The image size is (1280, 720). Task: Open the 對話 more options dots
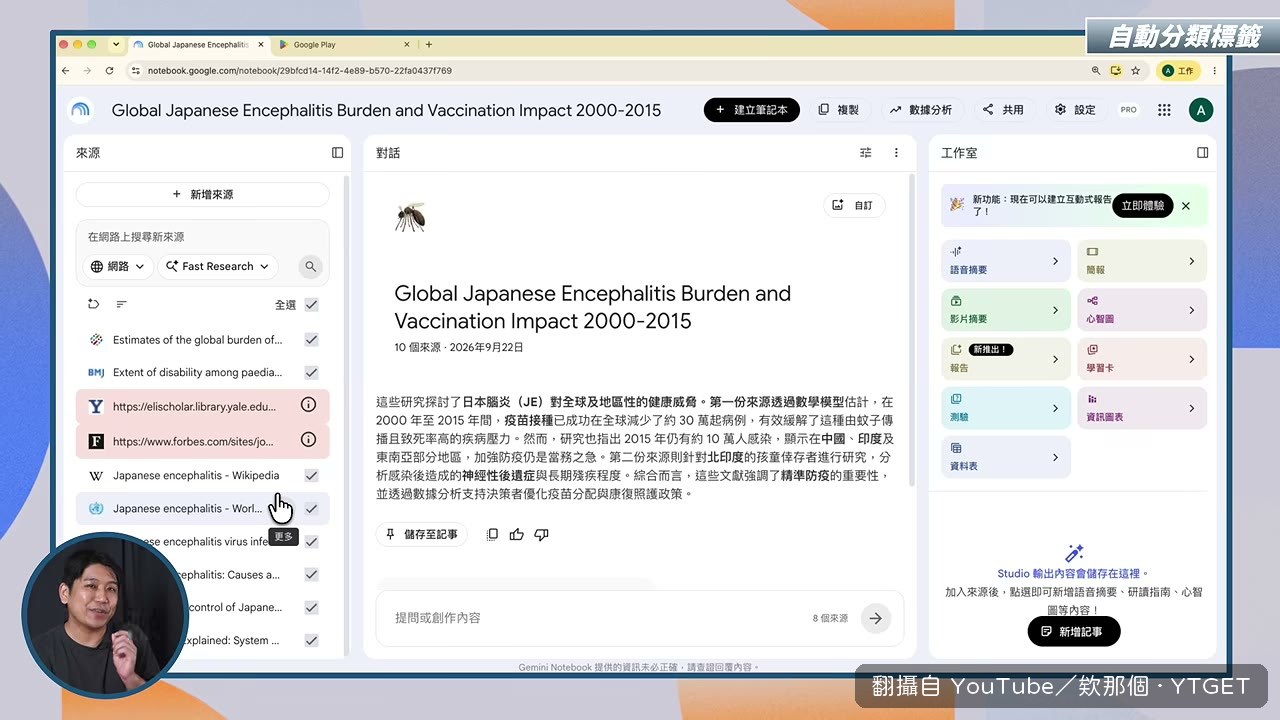(896, 153)
